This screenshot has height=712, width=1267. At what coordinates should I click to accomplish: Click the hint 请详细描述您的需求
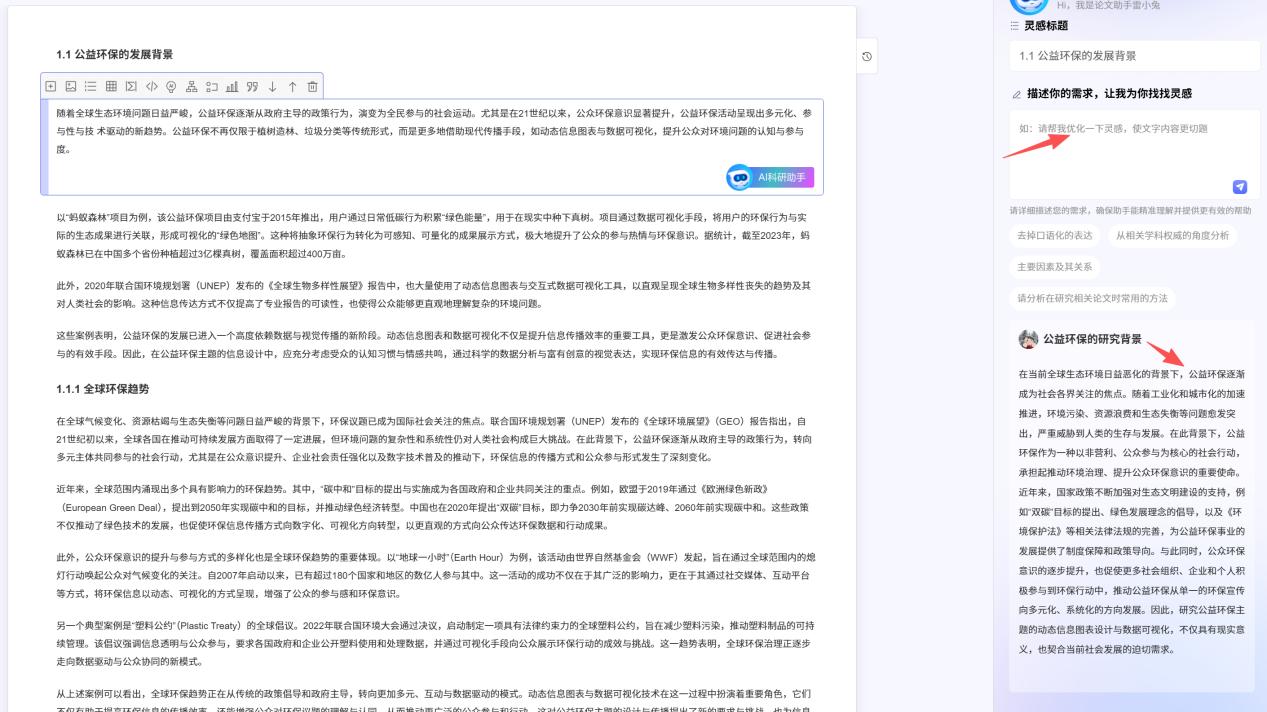1130,211
